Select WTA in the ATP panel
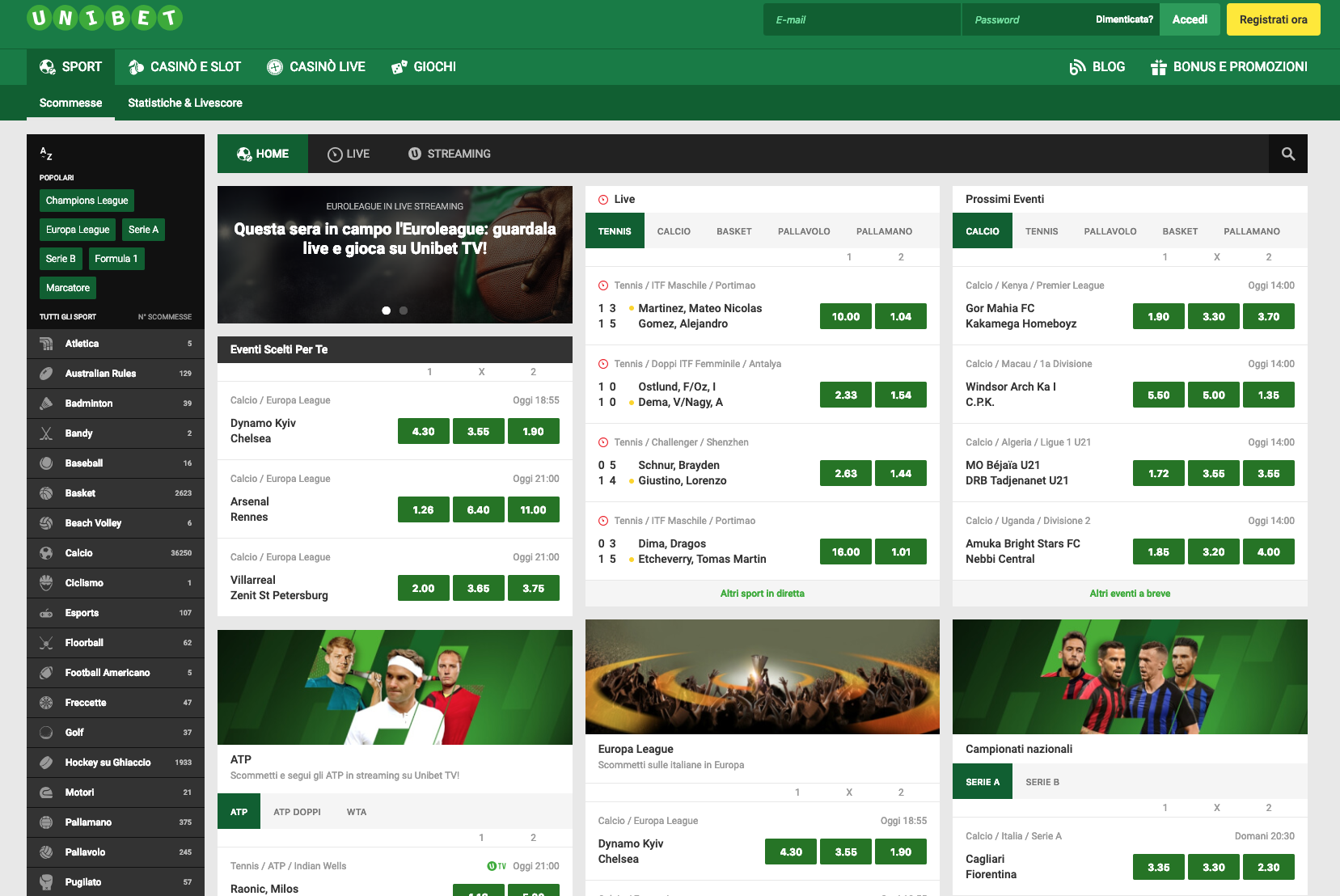Screen dimensions: 1340x896 point(356,811)
